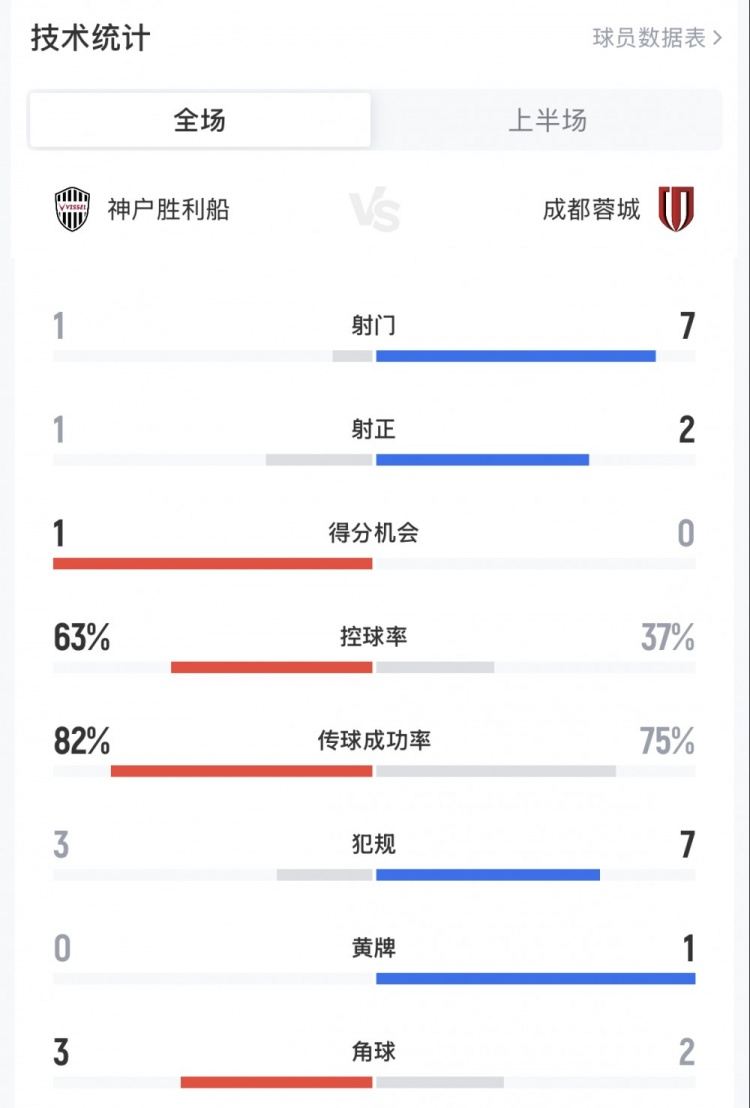This screenshot has height=1108, width=750.
Task: Tap the 射门 (shots) stat label
Action: [x=375, y=325]
